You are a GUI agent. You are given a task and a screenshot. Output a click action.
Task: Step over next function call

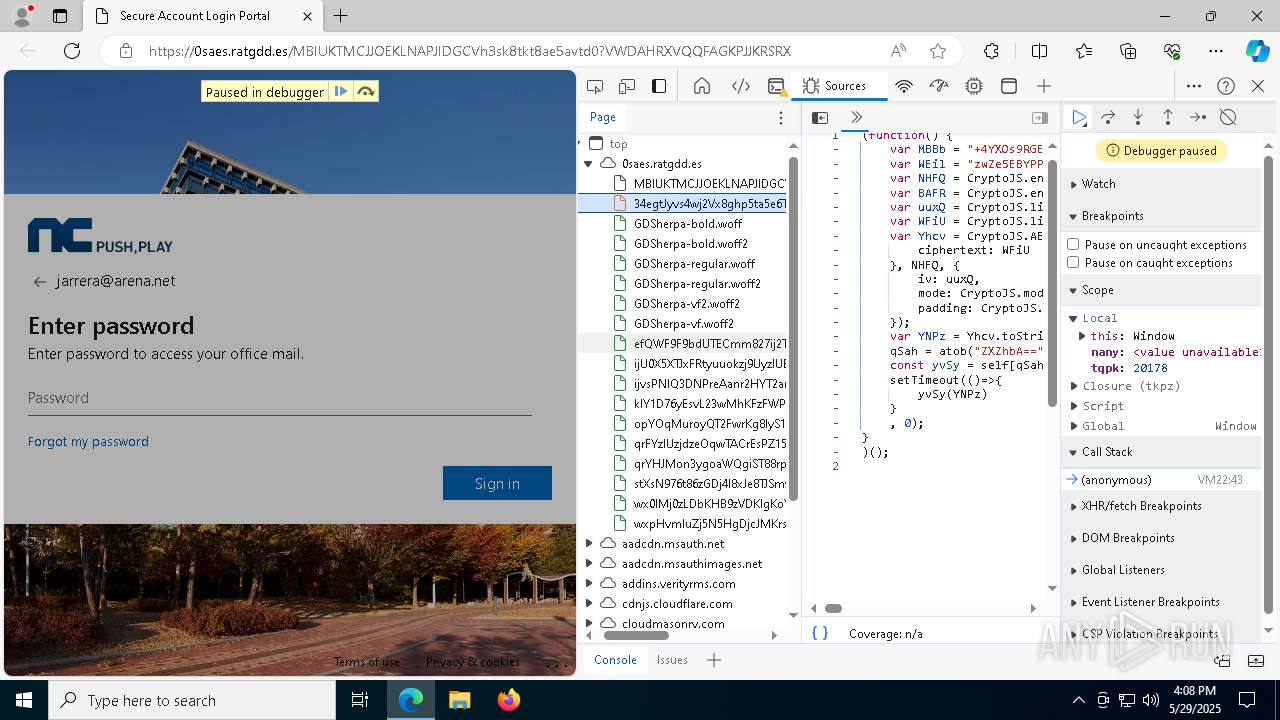click(1108, 117)
